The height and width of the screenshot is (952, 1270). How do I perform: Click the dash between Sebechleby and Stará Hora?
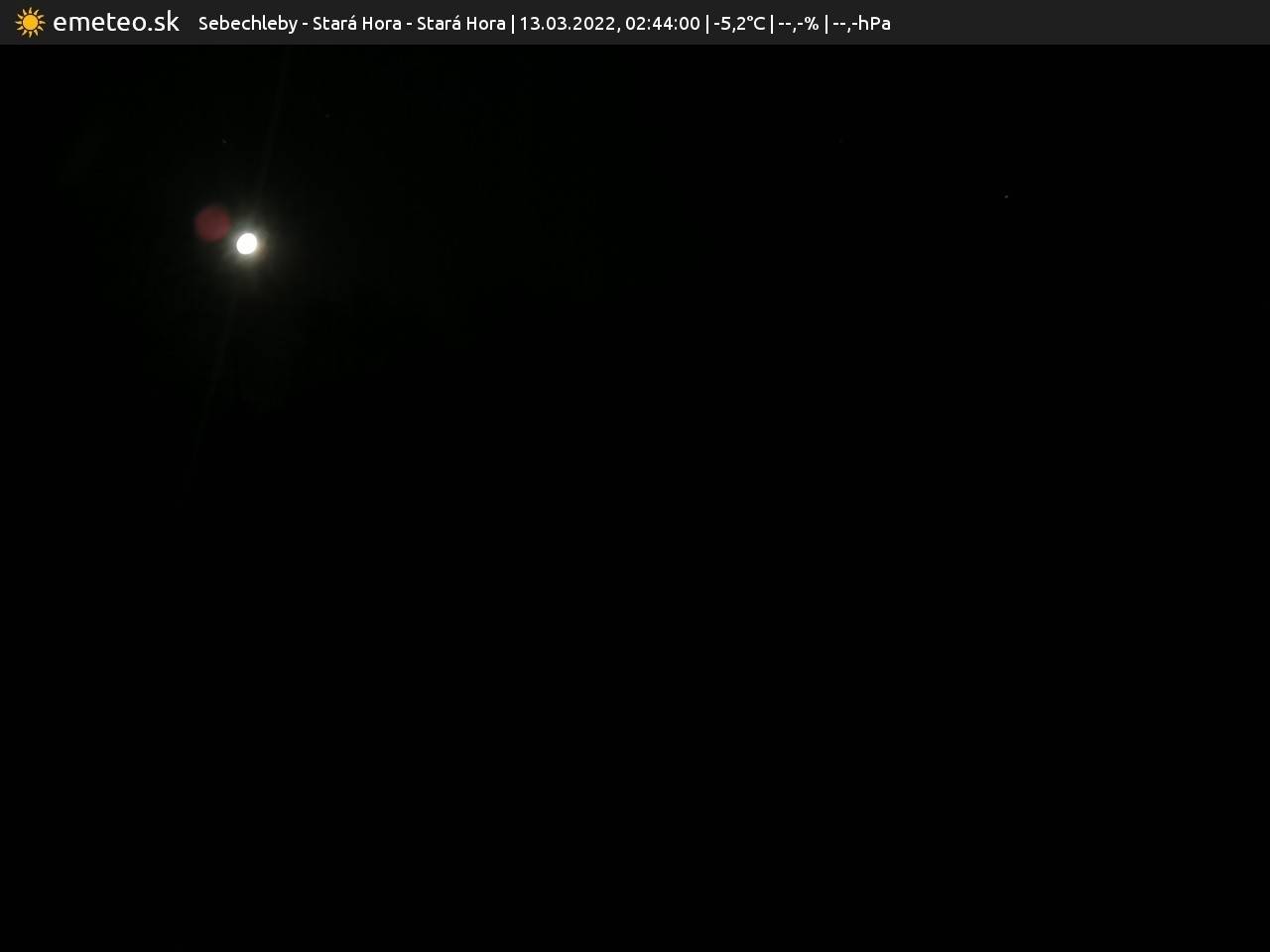pyautogui.click(x=305, y=23)
